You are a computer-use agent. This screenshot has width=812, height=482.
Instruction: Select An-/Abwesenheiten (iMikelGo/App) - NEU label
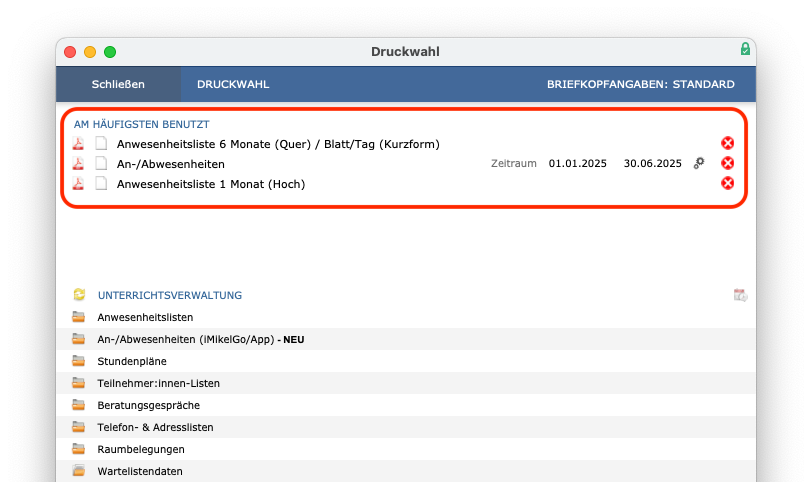point(201,340)
